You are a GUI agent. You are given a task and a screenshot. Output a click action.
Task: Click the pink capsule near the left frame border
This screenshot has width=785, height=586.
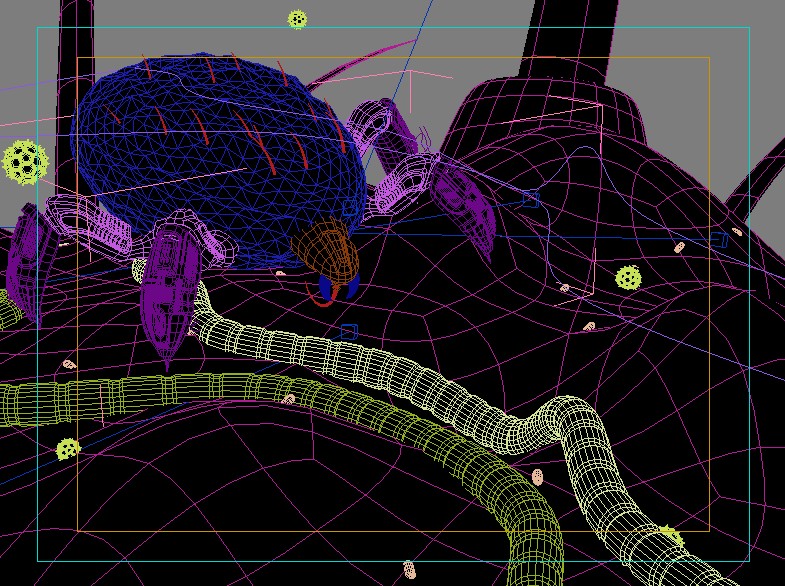tap(69, 365)
